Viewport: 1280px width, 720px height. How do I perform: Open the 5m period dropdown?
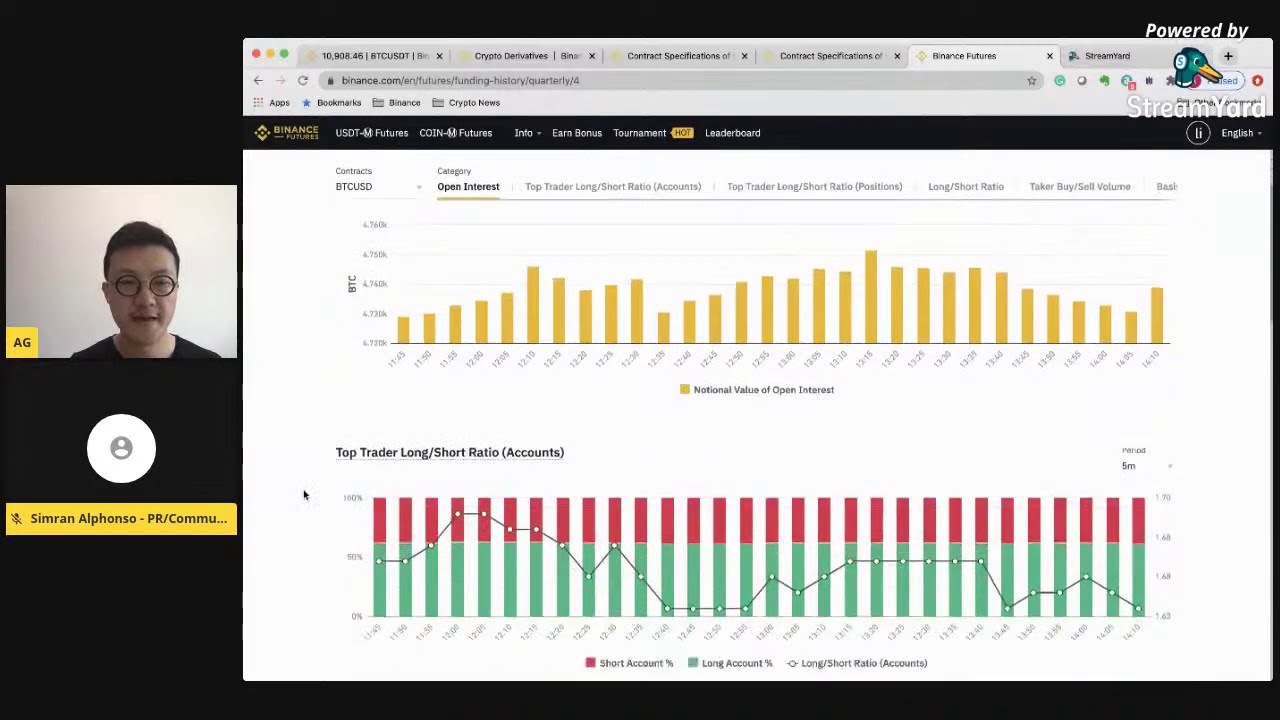coord(1146,466)
